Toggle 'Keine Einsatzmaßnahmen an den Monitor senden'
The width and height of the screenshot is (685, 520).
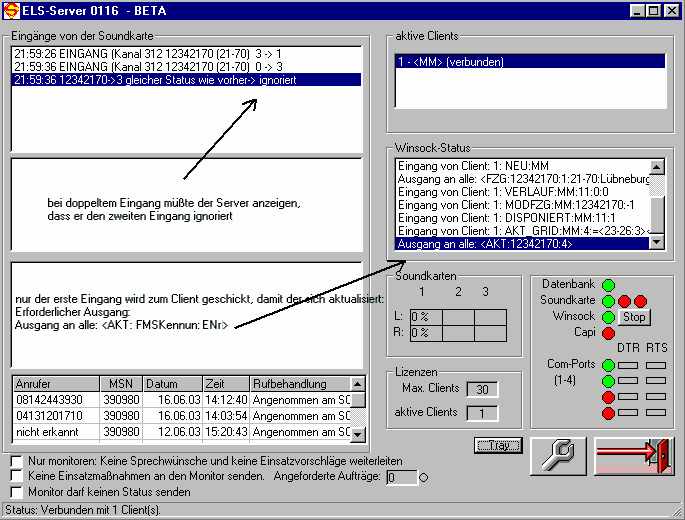[x=16, y=477]
